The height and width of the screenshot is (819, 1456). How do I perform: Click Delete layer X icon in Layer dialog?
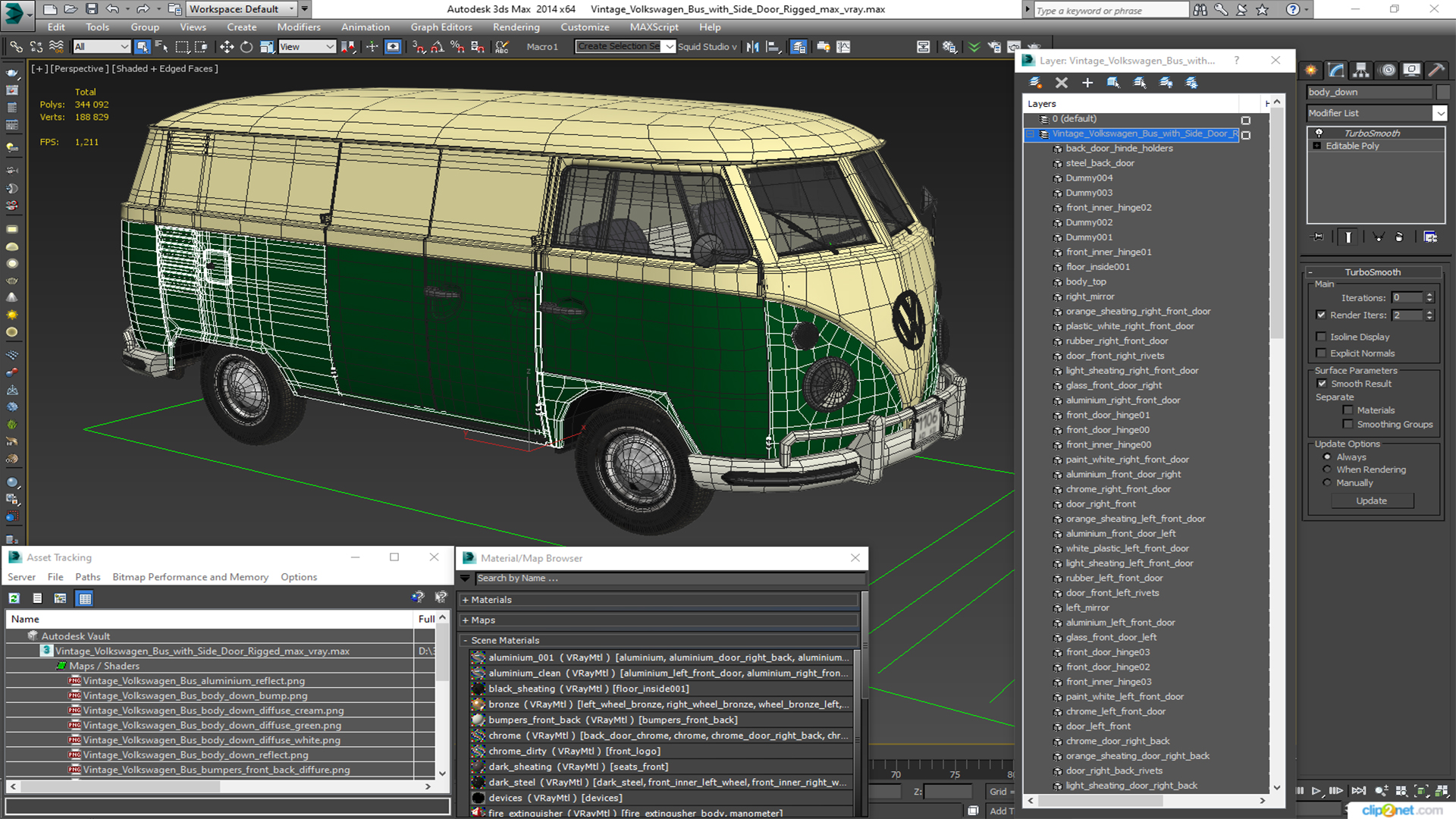pos(1062,83)
